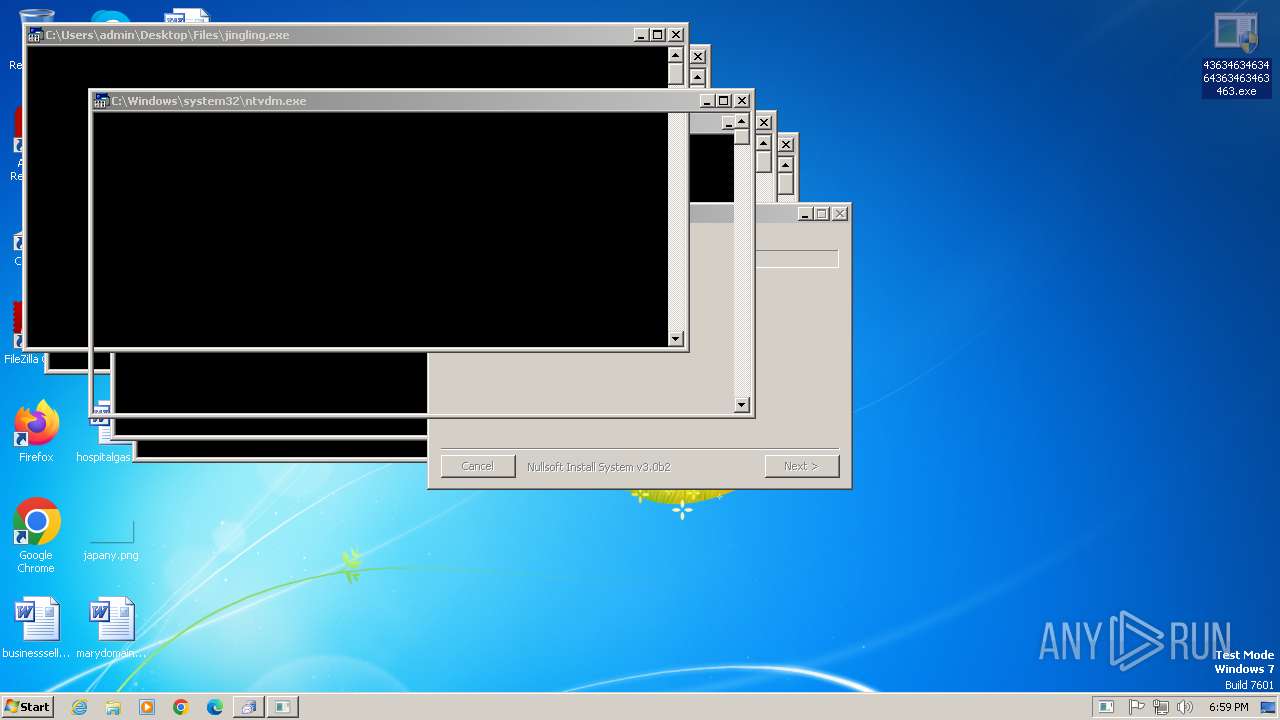Open the marydomain Word document icon
The width and height of the screenshot is (1280, 720).
pyautogui.click(x=111, y=628)
